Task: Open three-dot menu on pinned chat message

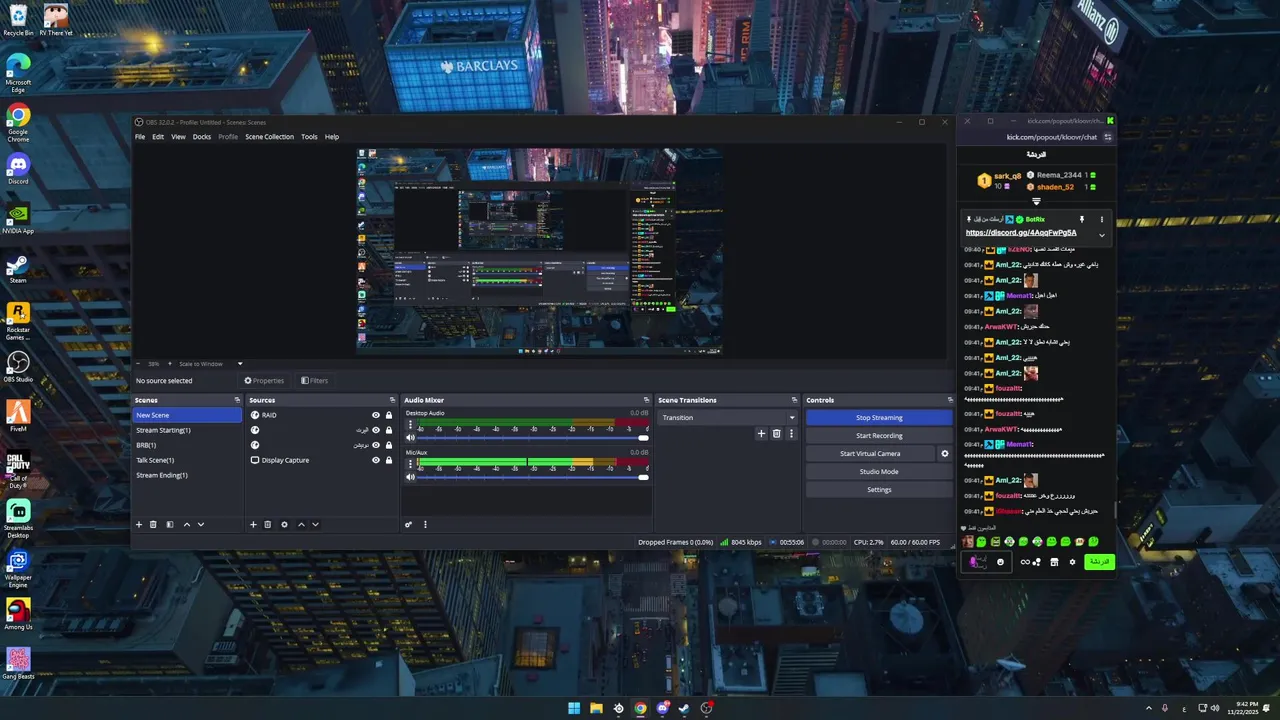Action: click(x=1102, y=219)
